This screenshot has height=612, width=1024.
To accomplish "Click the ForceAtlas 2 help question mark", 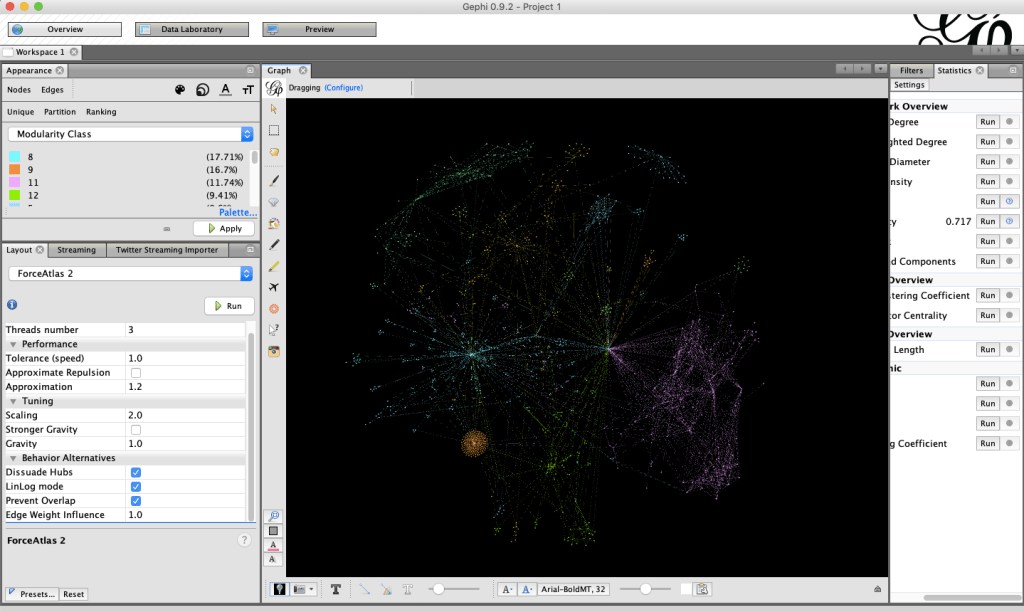I will click(244, 540).
